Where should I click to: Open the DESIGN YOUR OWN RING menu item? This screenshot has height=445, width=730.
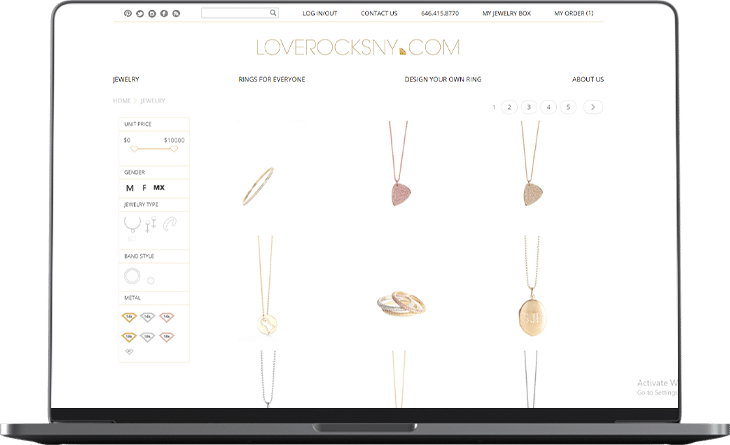[443, 80]
